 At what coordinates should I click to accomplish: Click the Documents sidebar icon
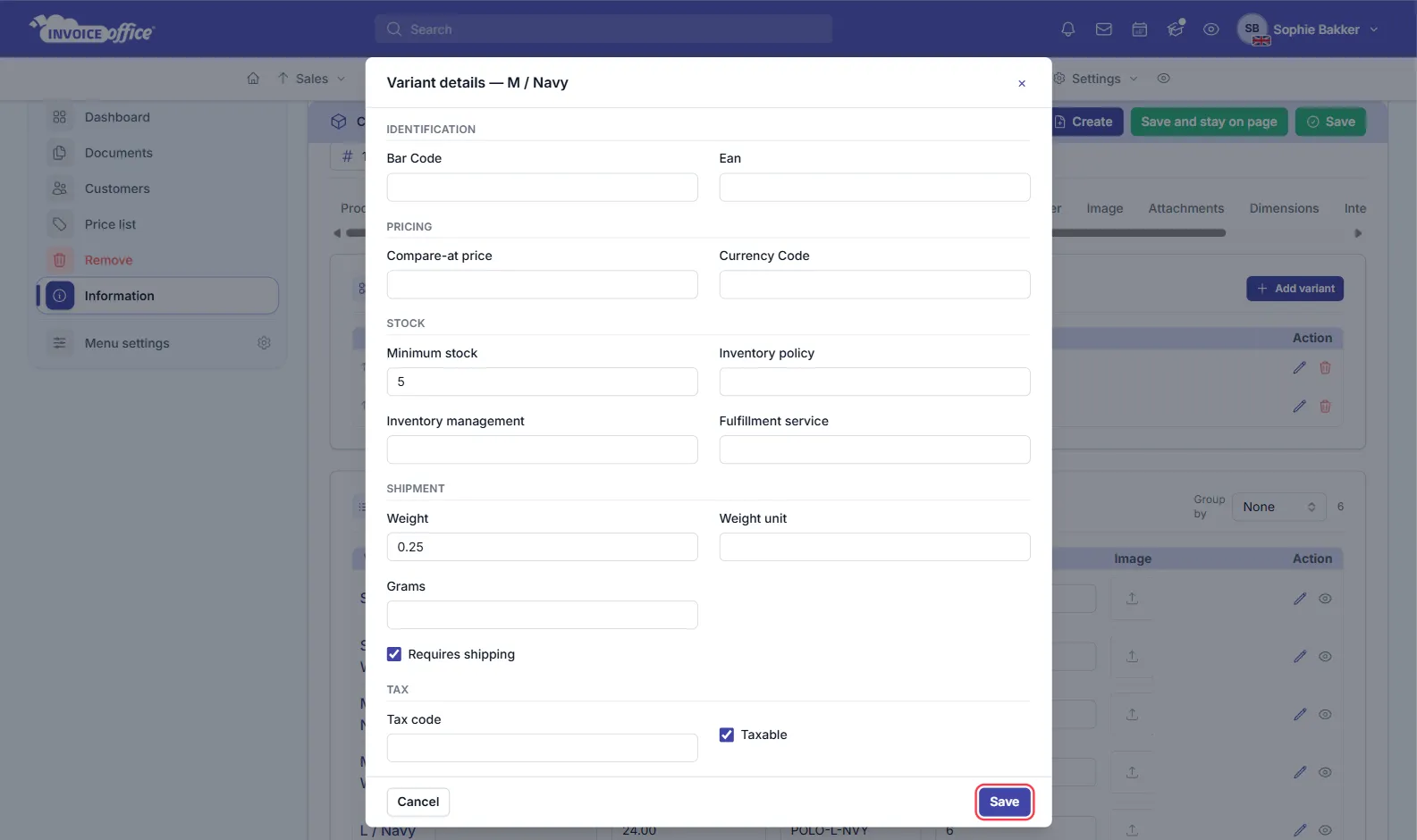[x=60, y=153]
